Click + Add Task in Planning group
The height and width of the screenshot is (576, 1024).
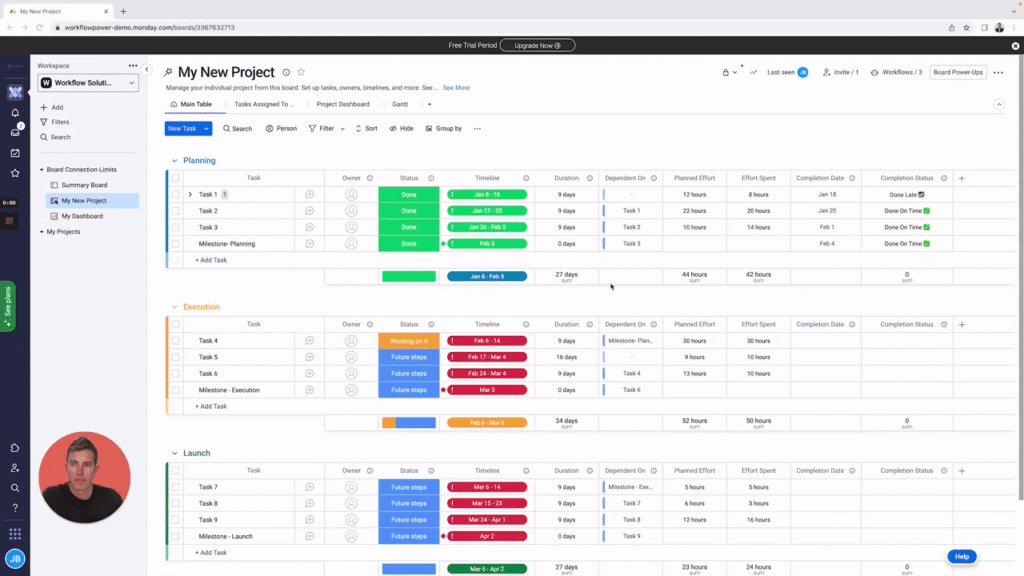point(211,260)
